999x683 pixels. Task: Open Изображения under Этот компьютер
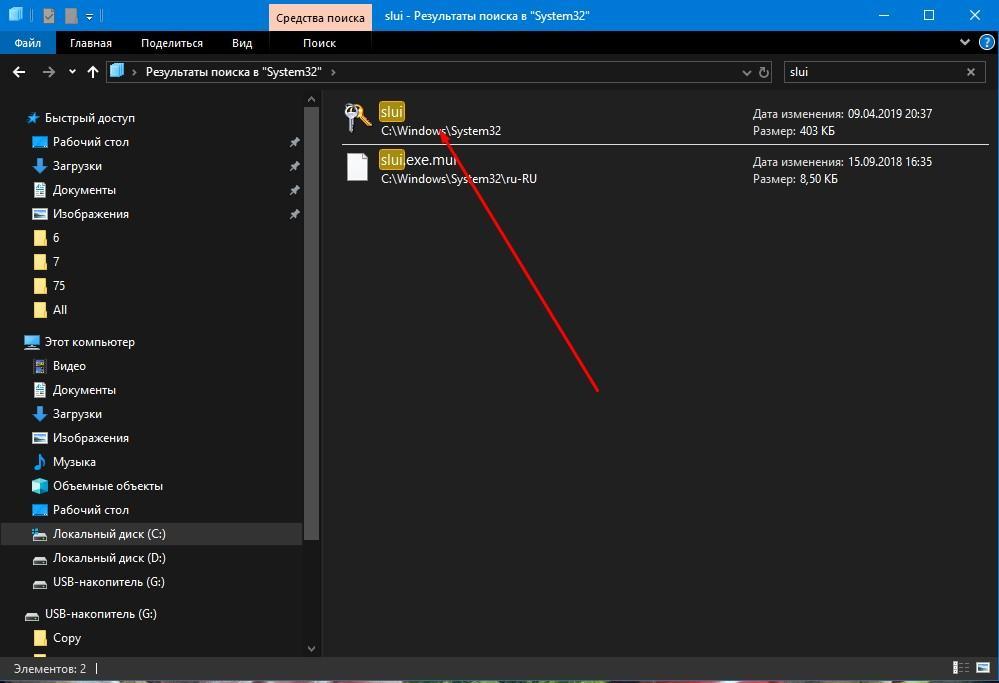(x=90, y=438)
